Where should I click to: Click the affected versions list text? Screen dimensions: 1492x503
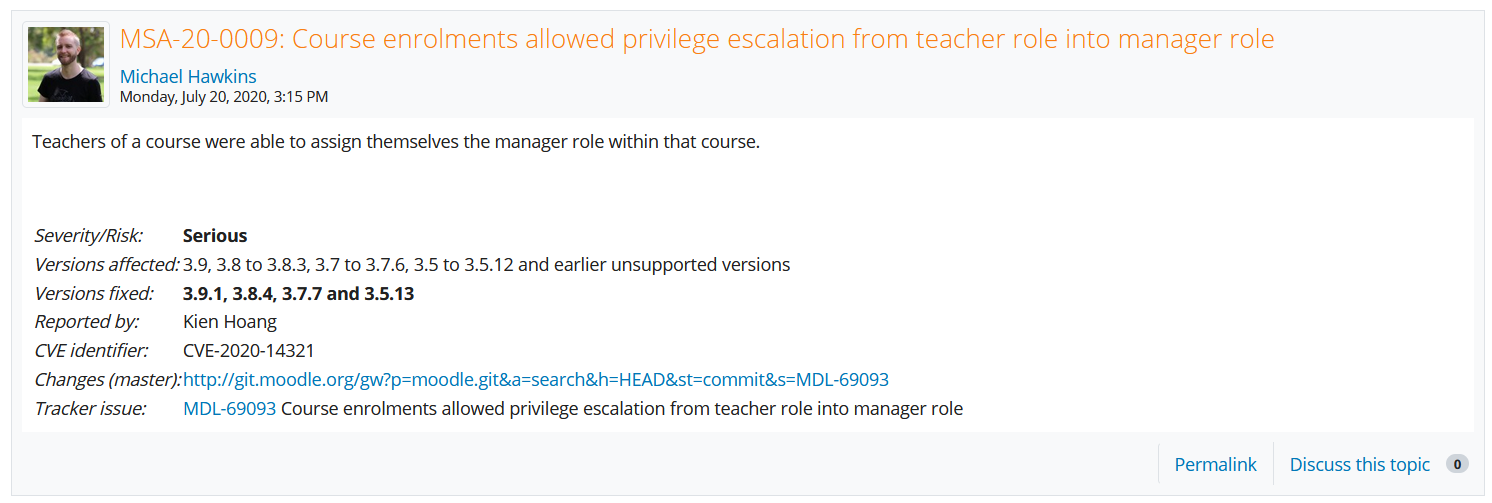coord(486,265)
